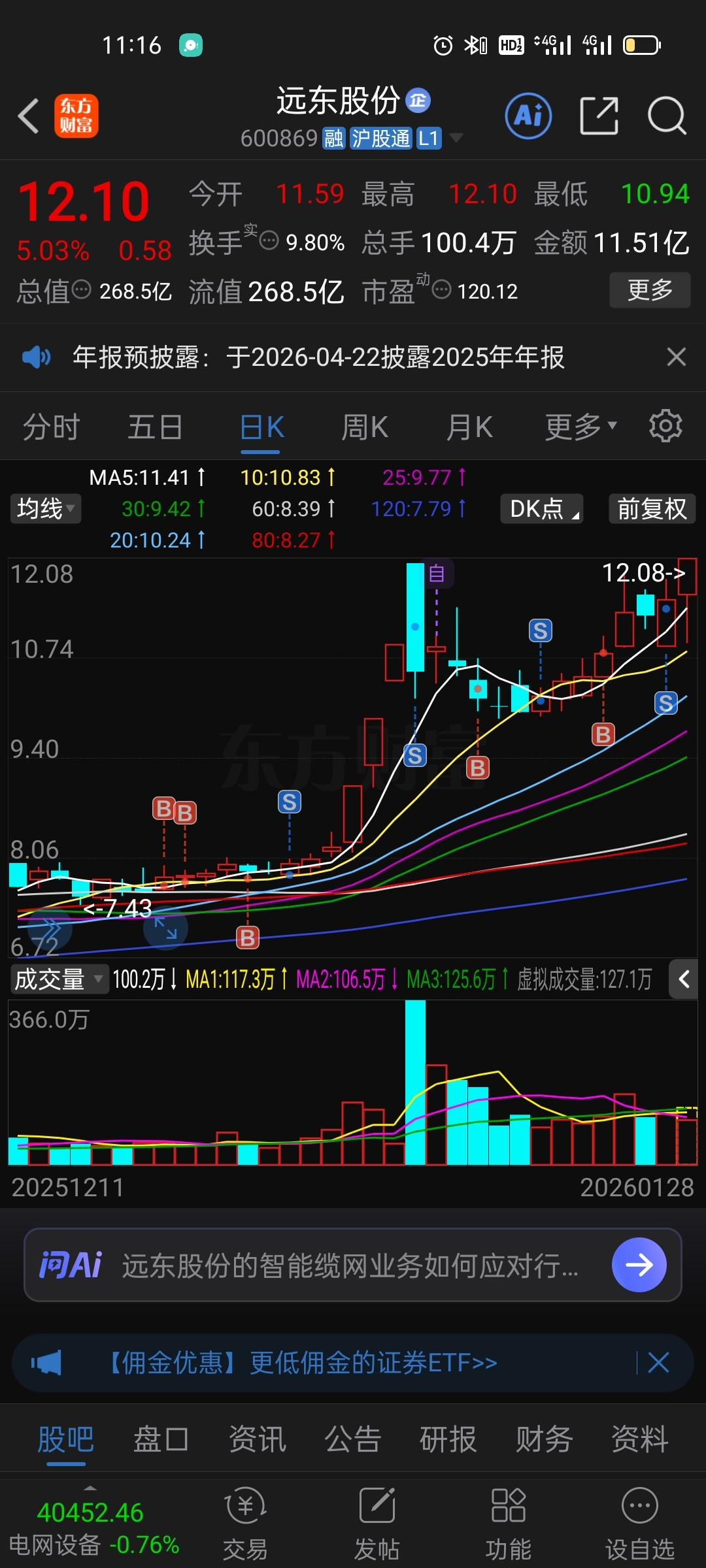This screenshot has width=706, height=1568.
Task: Open 资讯 tab
Action: coord(257,1439)
